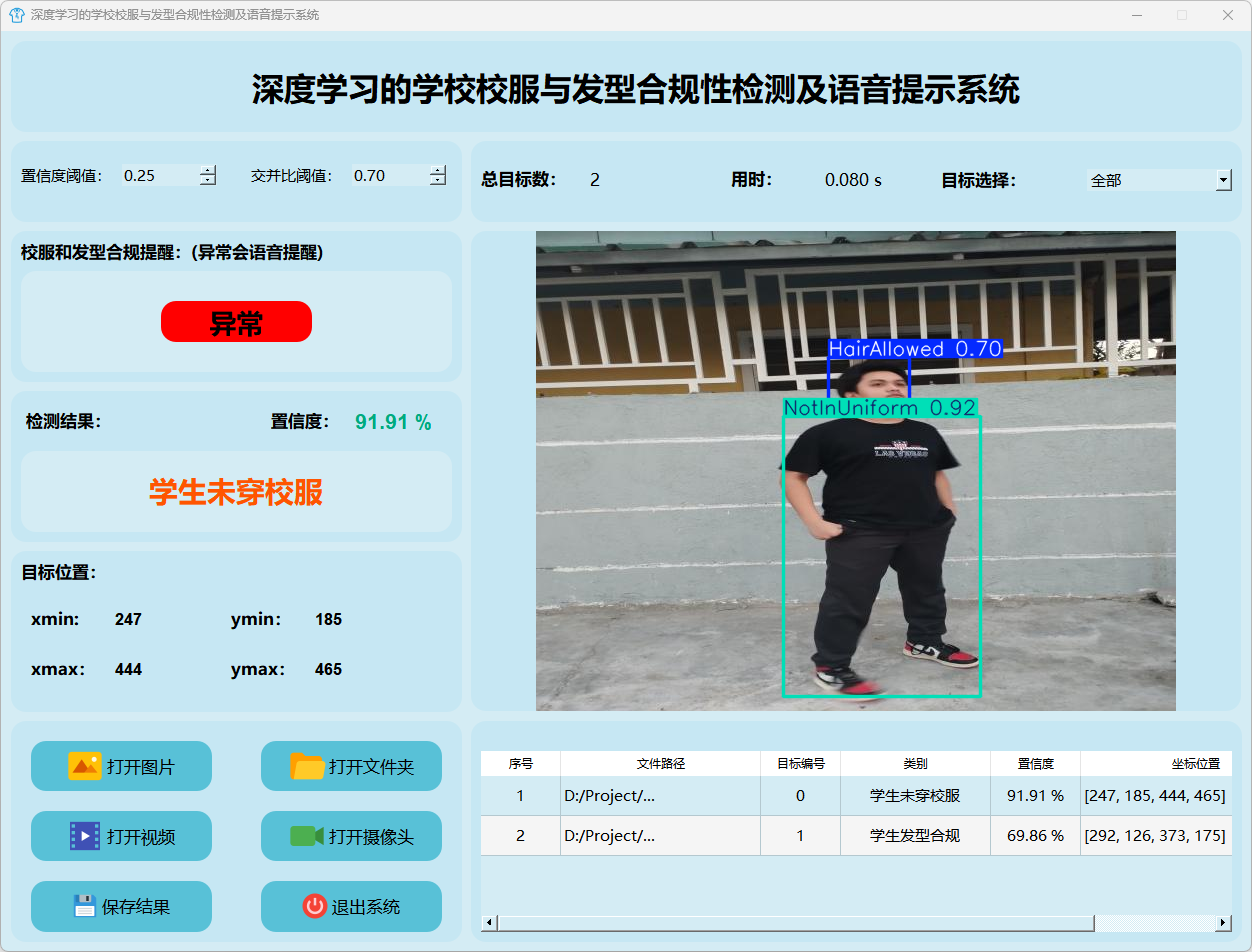The image size is (1252, 952).
Task: Quit using the 退出系统 button
Action: (x=351, y=906)
